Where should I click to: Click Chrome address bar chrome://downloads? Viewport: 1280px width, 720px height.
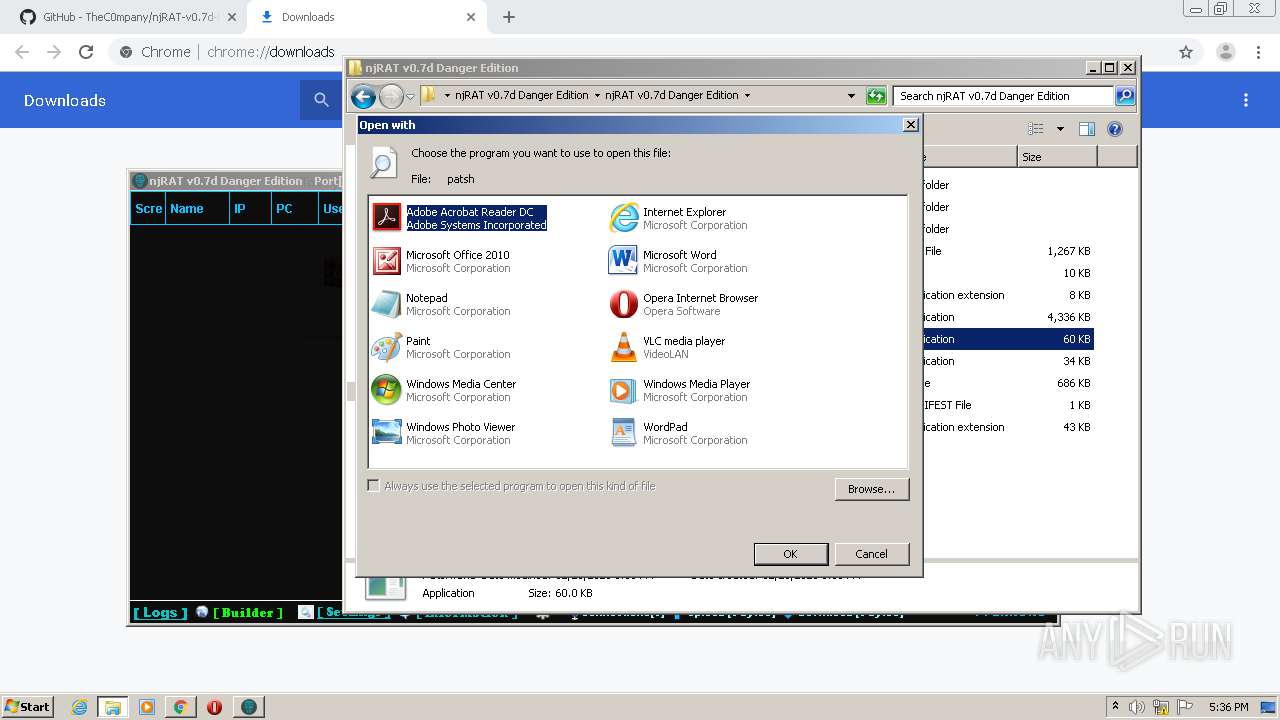click(270, 52)
